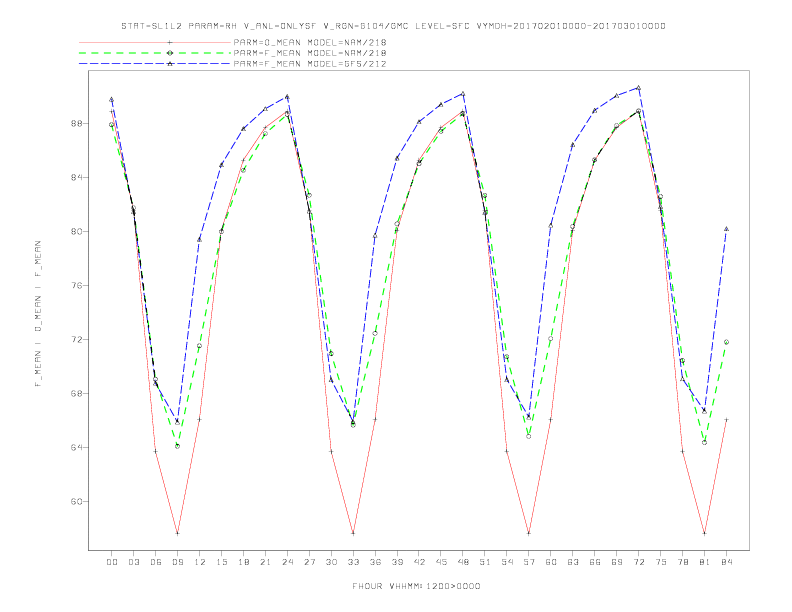Click x-axis forecast hour label 63
The height and width of the screenshot is (612, 792).
point(573,562)
